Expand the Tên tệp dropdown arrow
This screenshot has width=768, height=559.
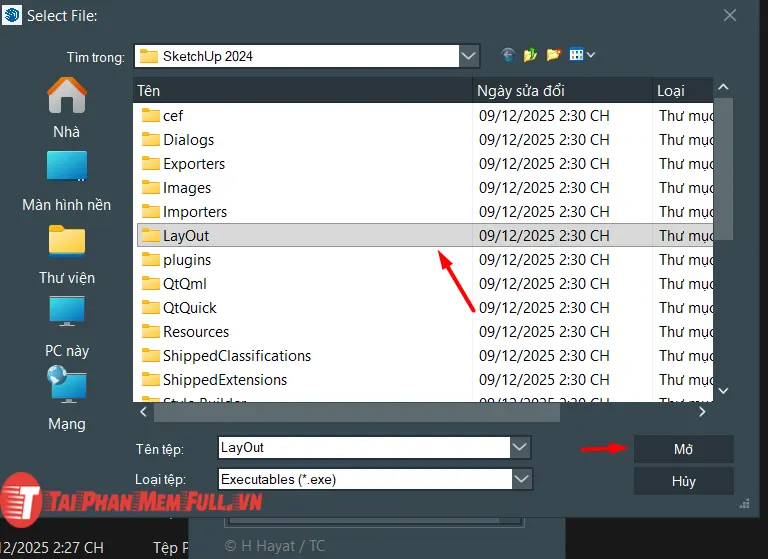(519, 447)
